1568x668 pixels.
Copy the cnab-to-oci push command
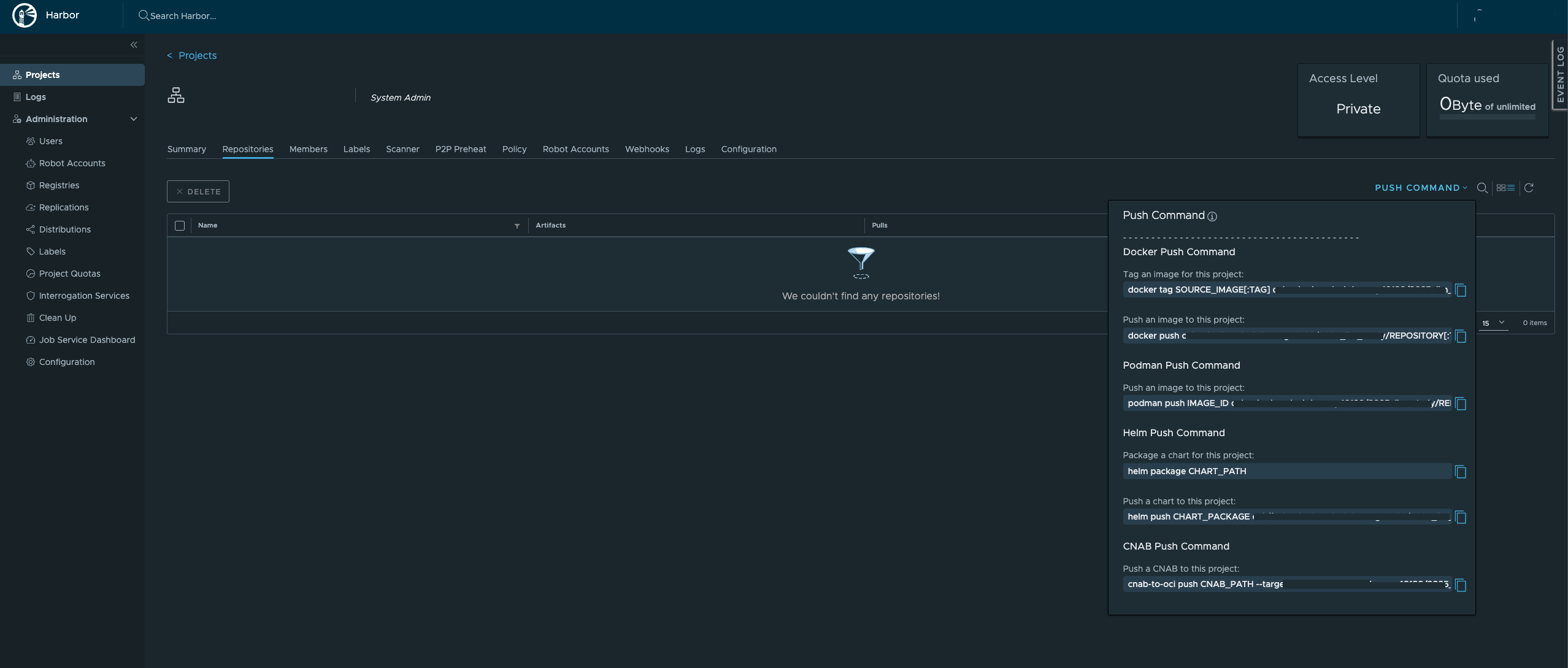(x=1461, y=585)
